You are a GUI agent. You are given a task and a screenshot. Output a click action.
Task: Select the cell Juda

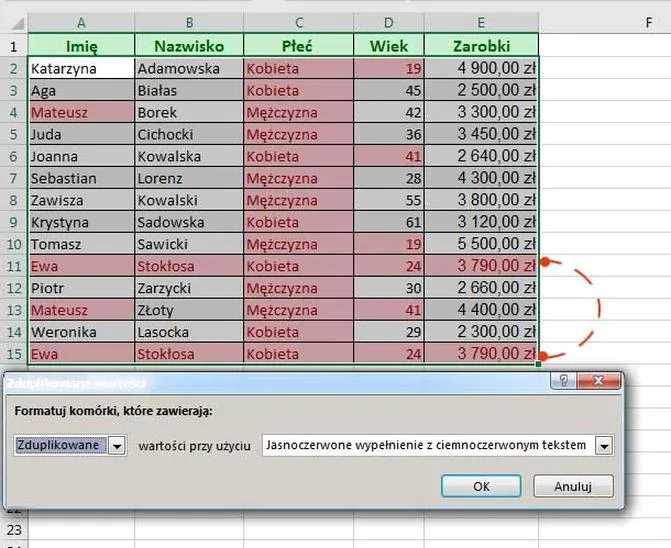click(x=81, y=134)
